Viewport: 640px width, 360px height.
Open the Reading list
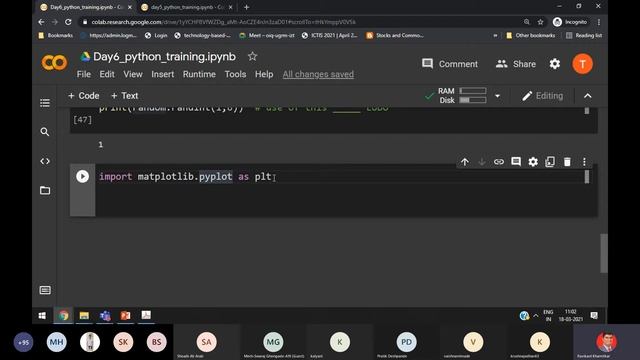pos(584,36)
